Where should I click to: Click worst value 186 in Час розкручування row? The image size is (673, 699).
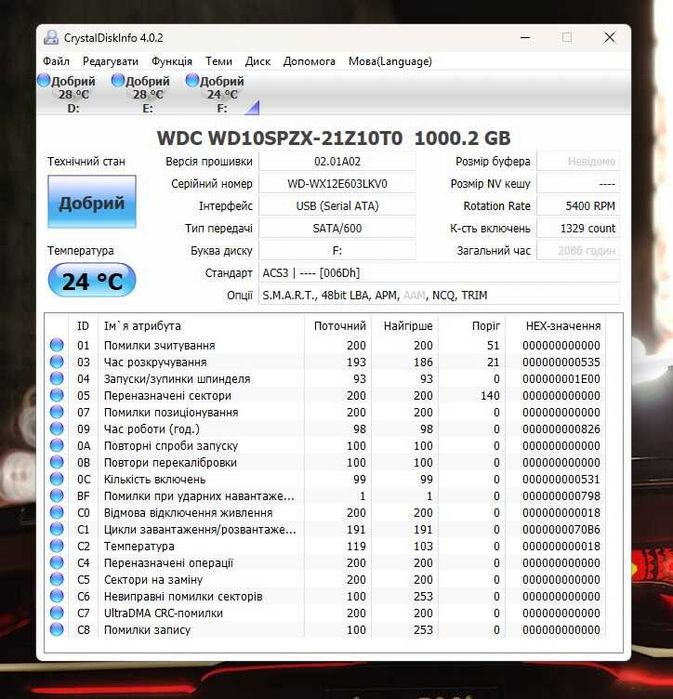pos(423,362)
